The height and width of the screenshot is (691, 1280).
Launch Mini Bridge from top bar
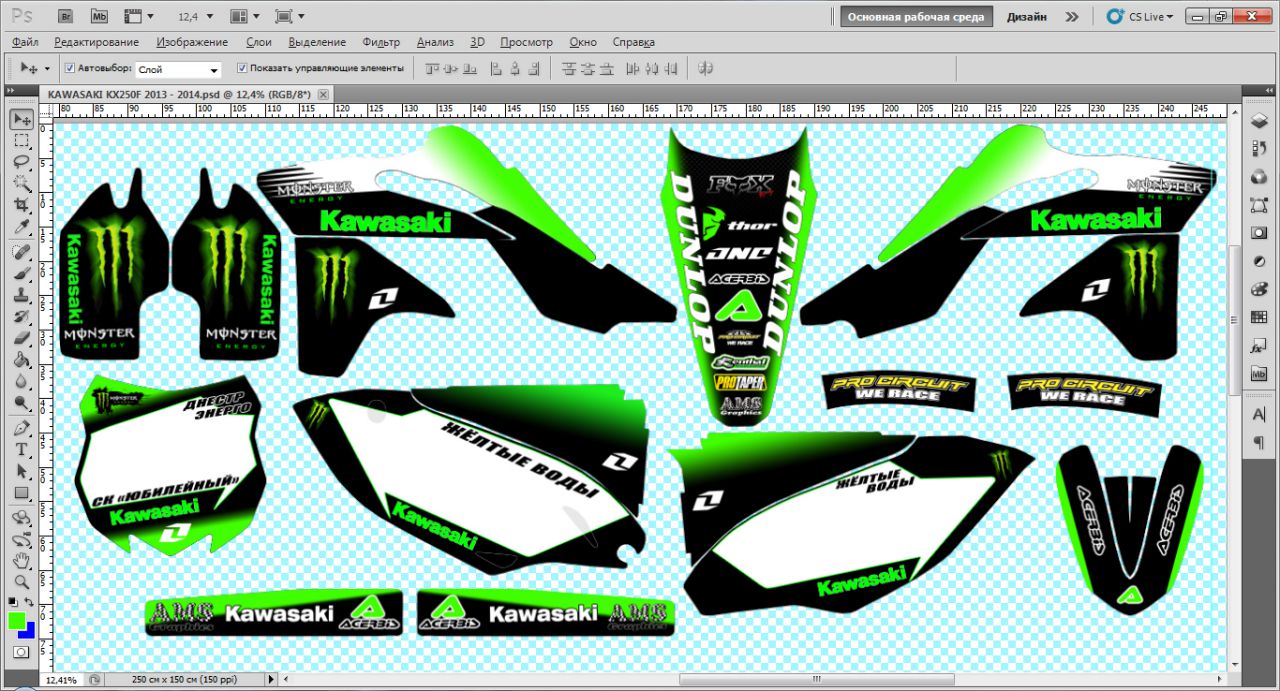pyautogui.click(x=99, y=16)
